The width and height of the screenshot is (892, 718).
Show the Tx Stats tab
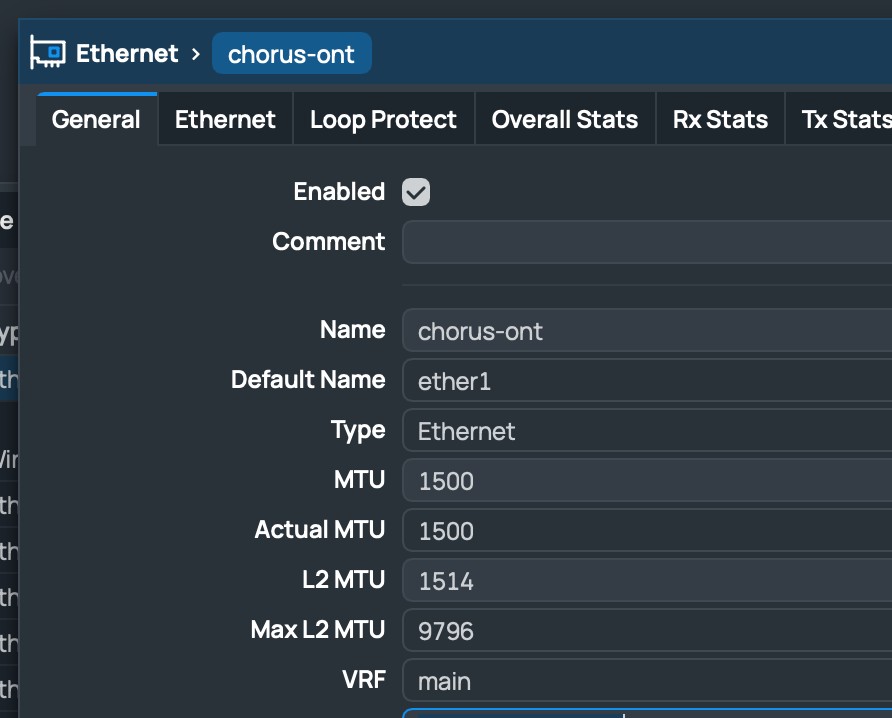point(845,120)
